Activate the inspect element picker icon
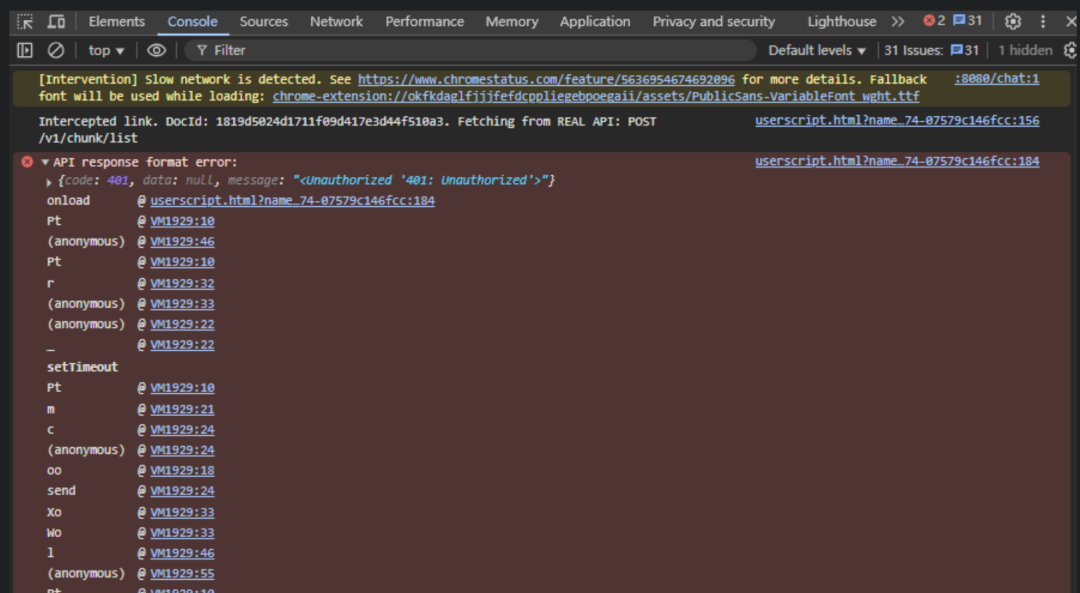The image size is (1080, 593). (x=25, y=21)
